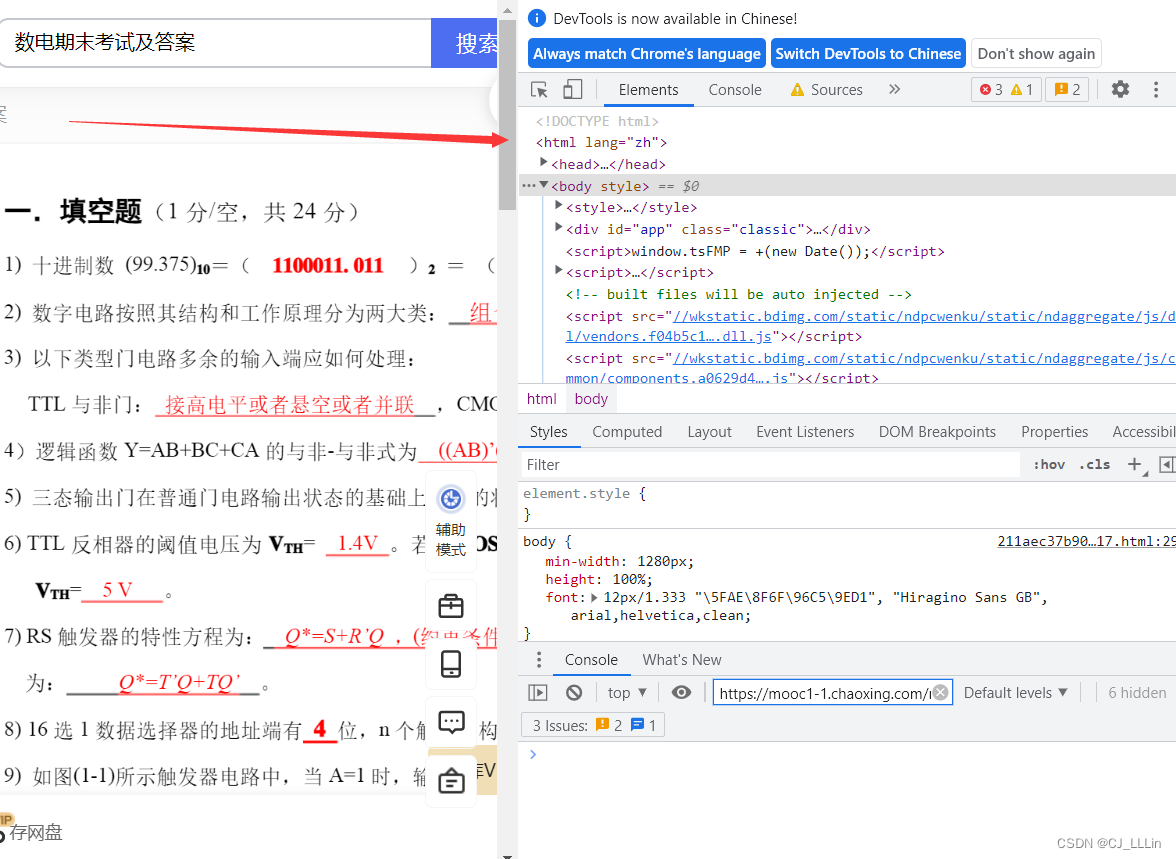Collapse the body element node
This screenshot has width=1176, height=859.
[544, 185]
